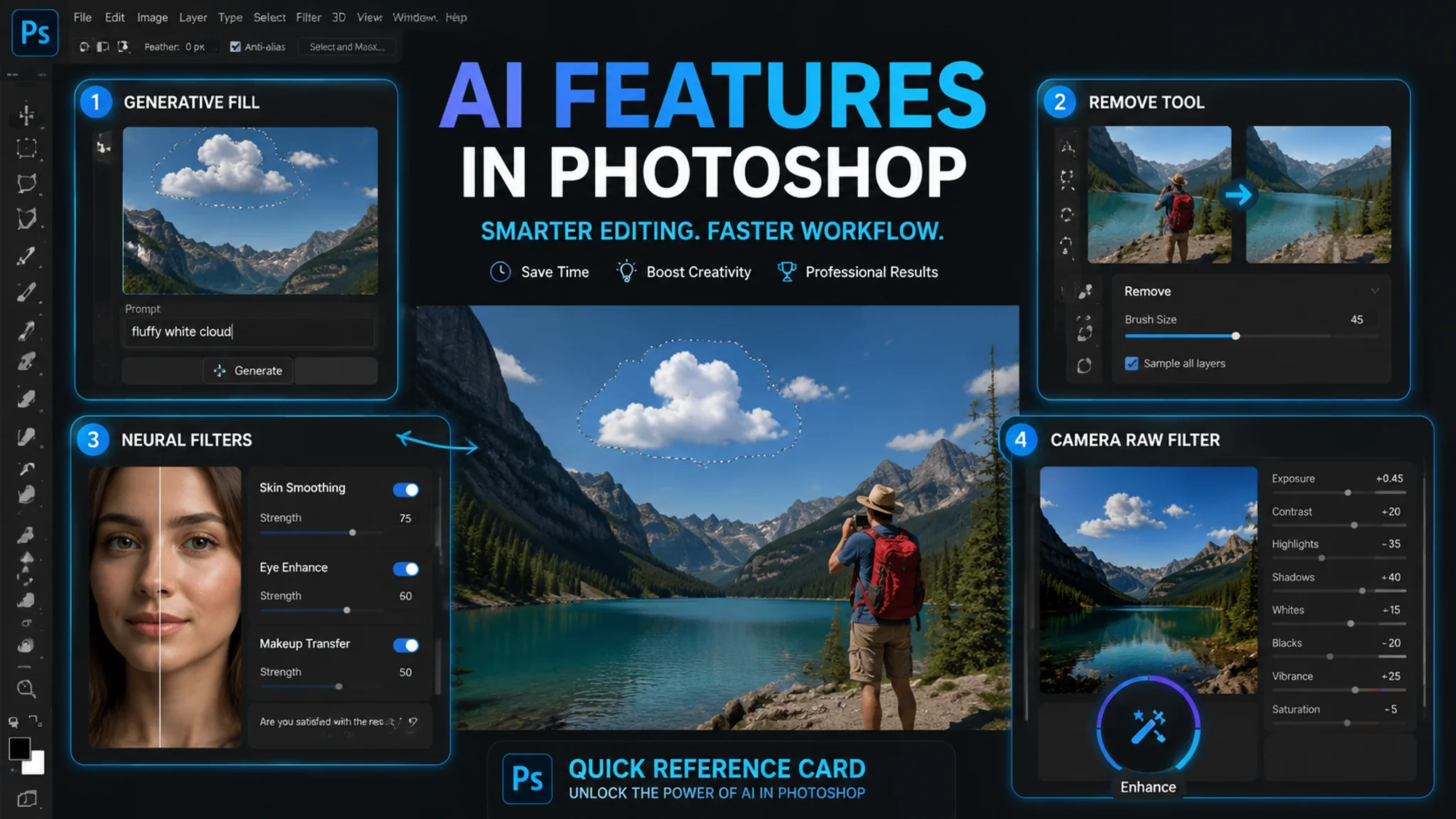Toggle the Eye Enhance switch
Viewport: 1456px width, 819px height.
tap(406, 569)
